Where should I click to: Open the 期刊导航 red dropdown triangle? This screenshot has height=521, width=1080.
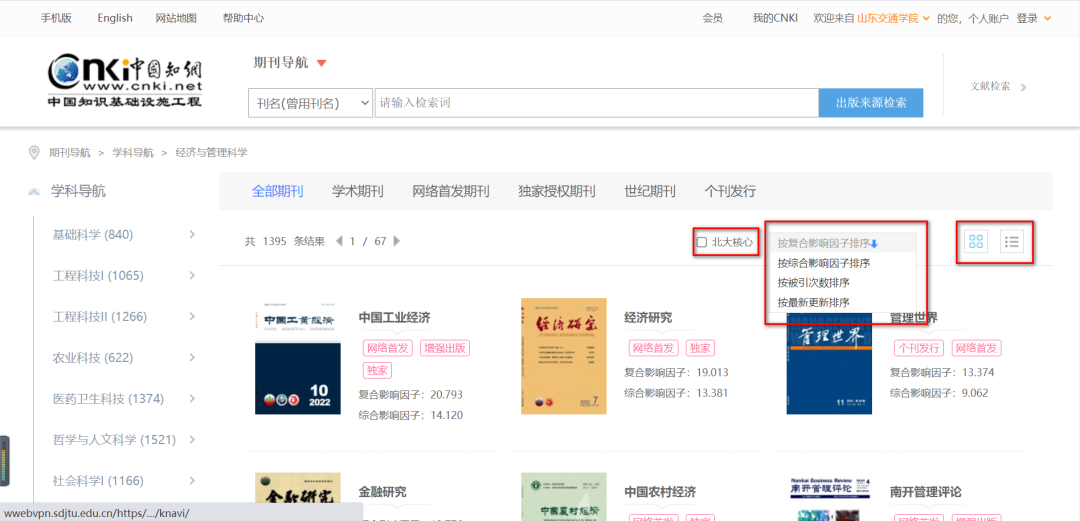[321, 63]
